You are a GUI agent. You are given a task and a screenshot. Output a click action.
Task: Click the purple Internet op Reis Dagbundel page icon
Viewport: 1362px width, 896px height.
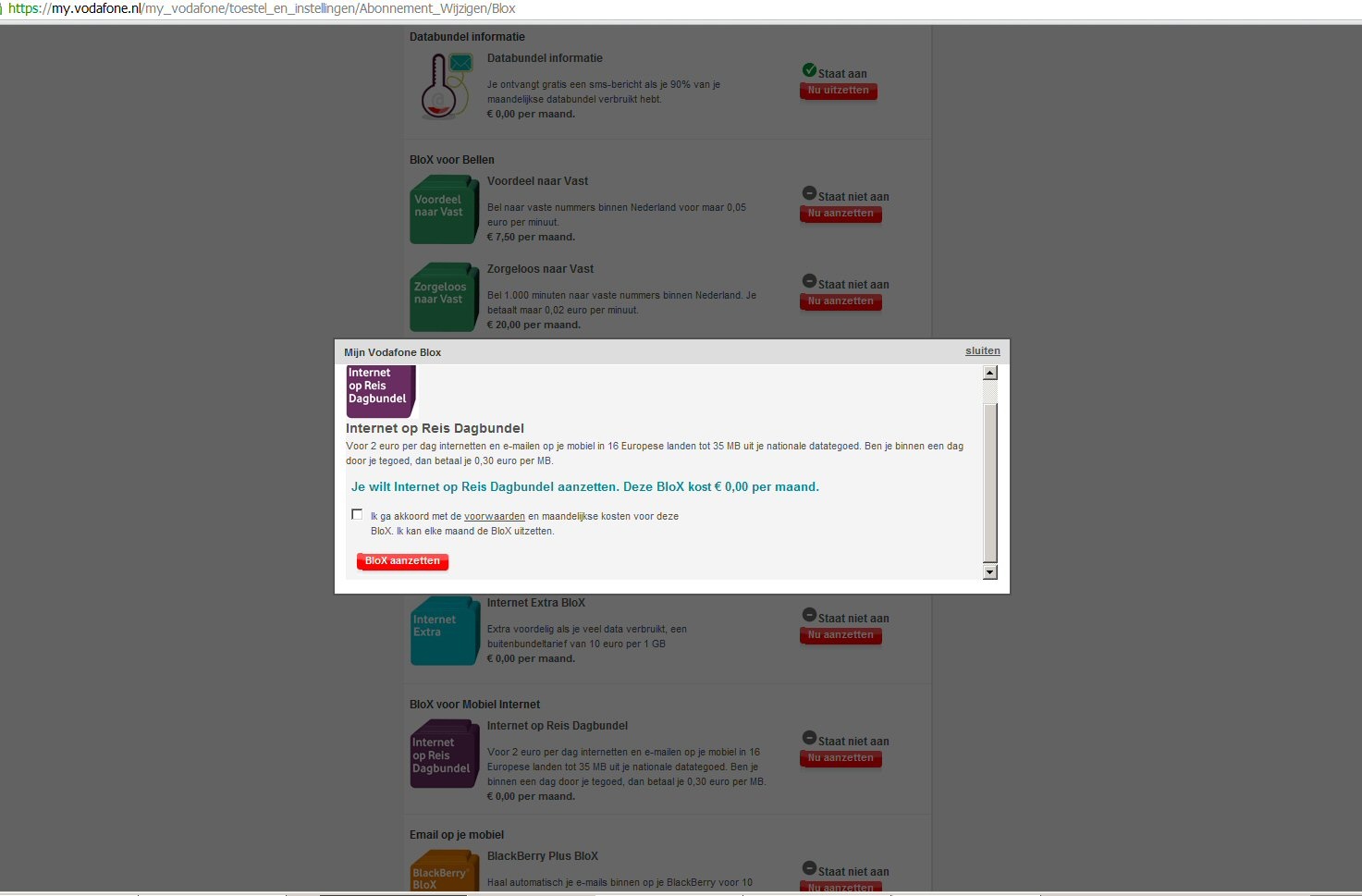pyautogui.click(x=444, y=755)
